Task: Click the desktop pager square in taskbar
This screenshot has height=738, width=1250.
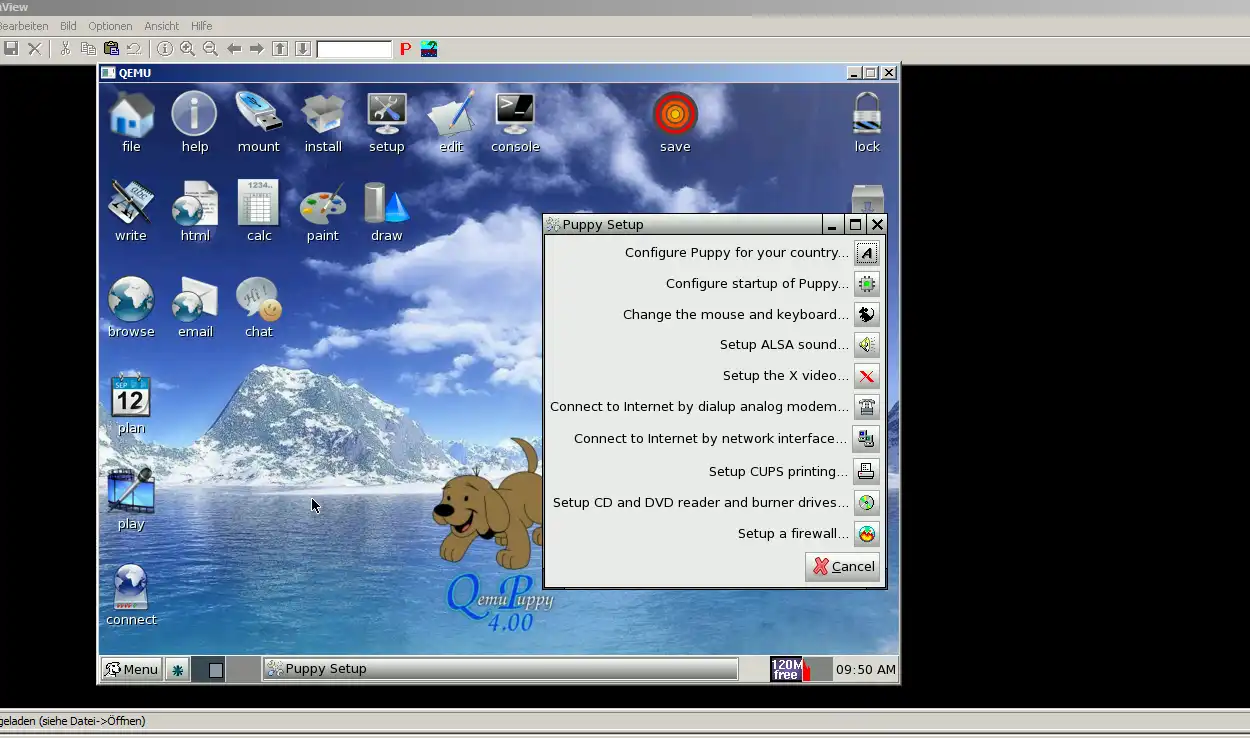Action: click(x=215, y=670)
